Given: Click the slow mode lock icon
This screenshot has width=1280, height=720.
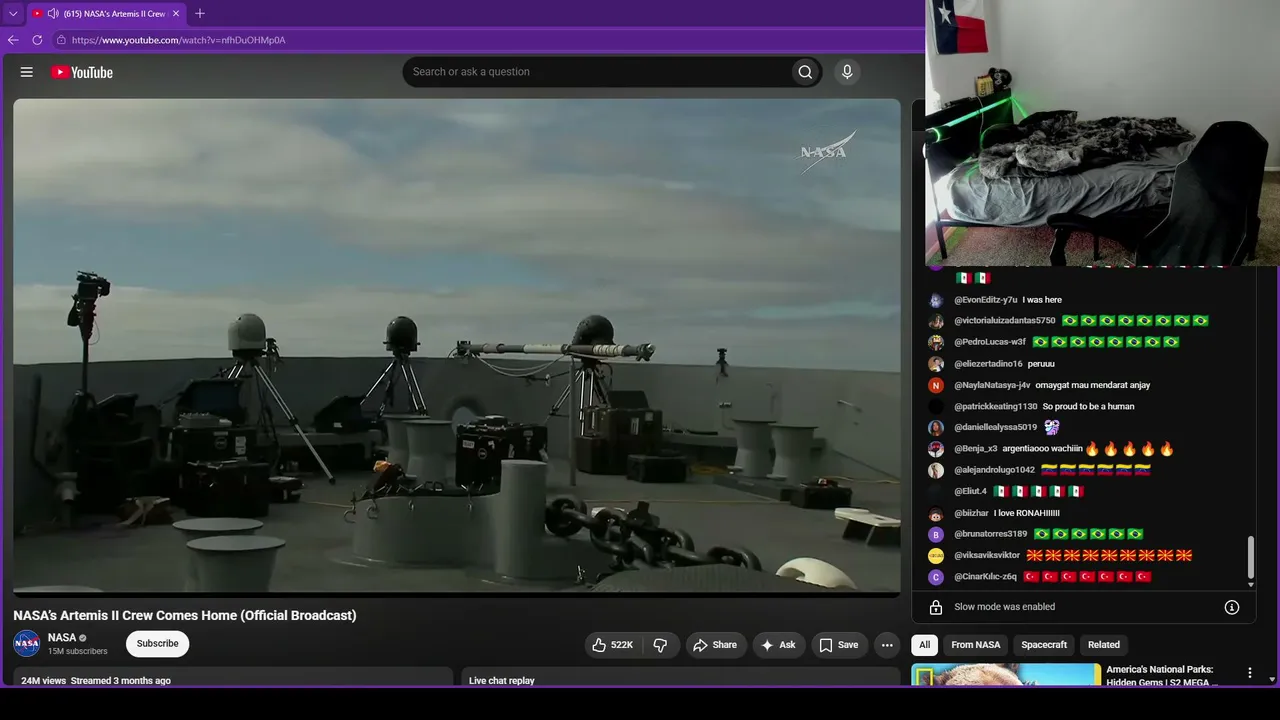Looking at the screenshot, I should [x=936, y=607].
